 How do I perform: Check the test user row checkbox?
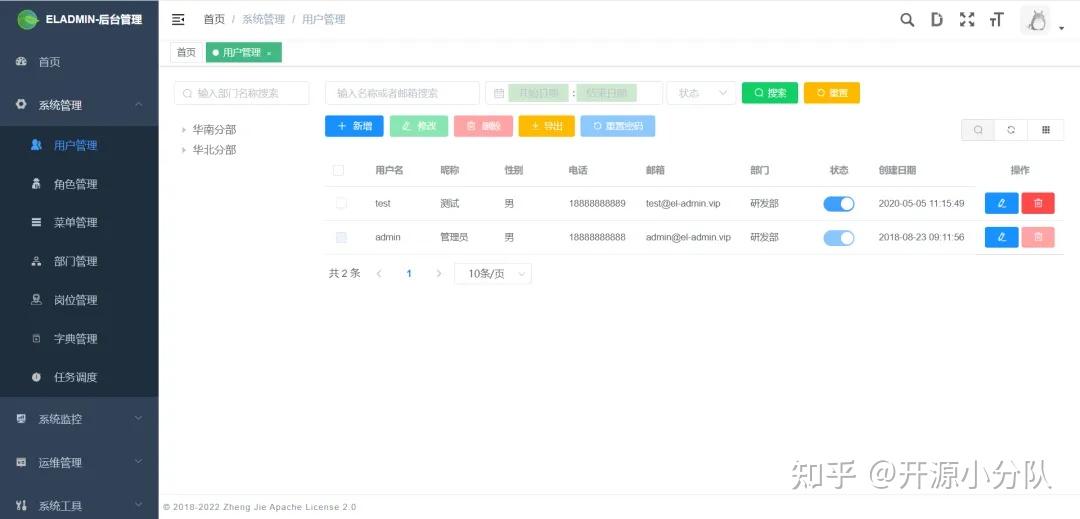(341, 203)
